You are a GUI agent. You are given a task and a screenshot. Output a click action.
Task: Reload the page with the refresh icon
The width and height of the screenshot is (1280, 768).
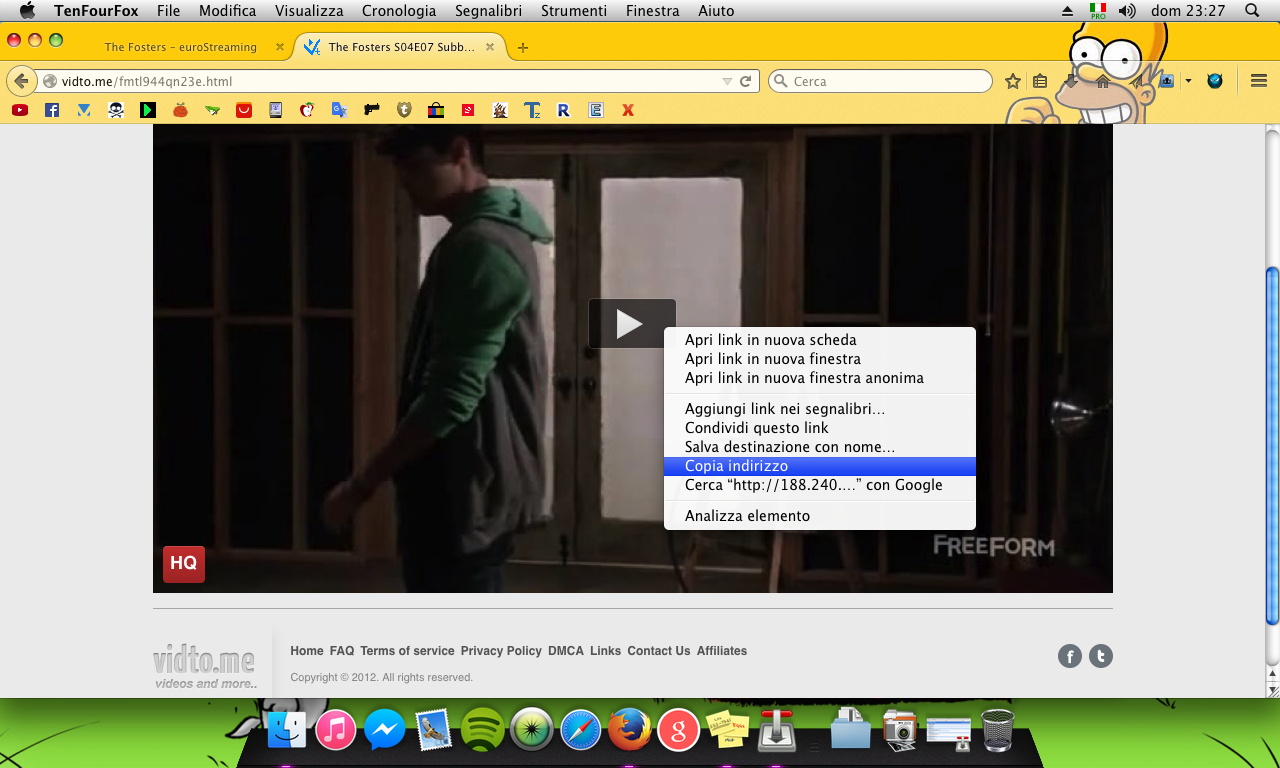click(x=745, y=81)
